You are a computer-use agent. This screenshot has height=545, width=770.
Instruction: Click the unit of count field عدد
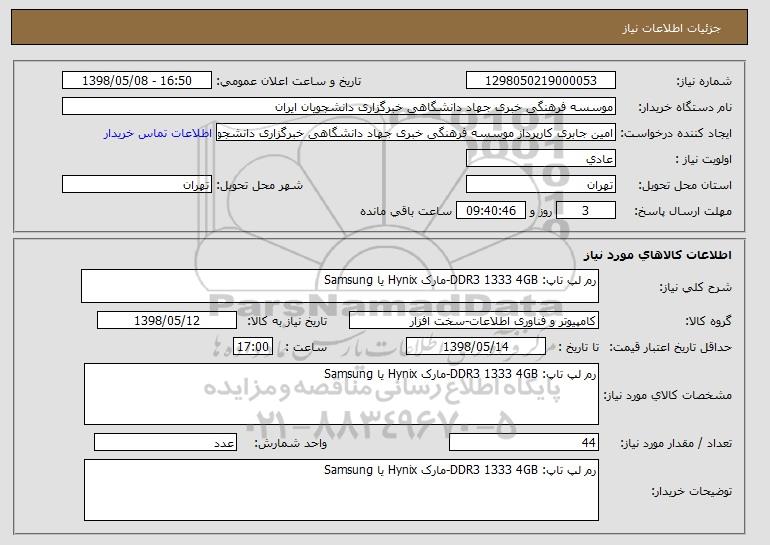click(x=165, y=442)
